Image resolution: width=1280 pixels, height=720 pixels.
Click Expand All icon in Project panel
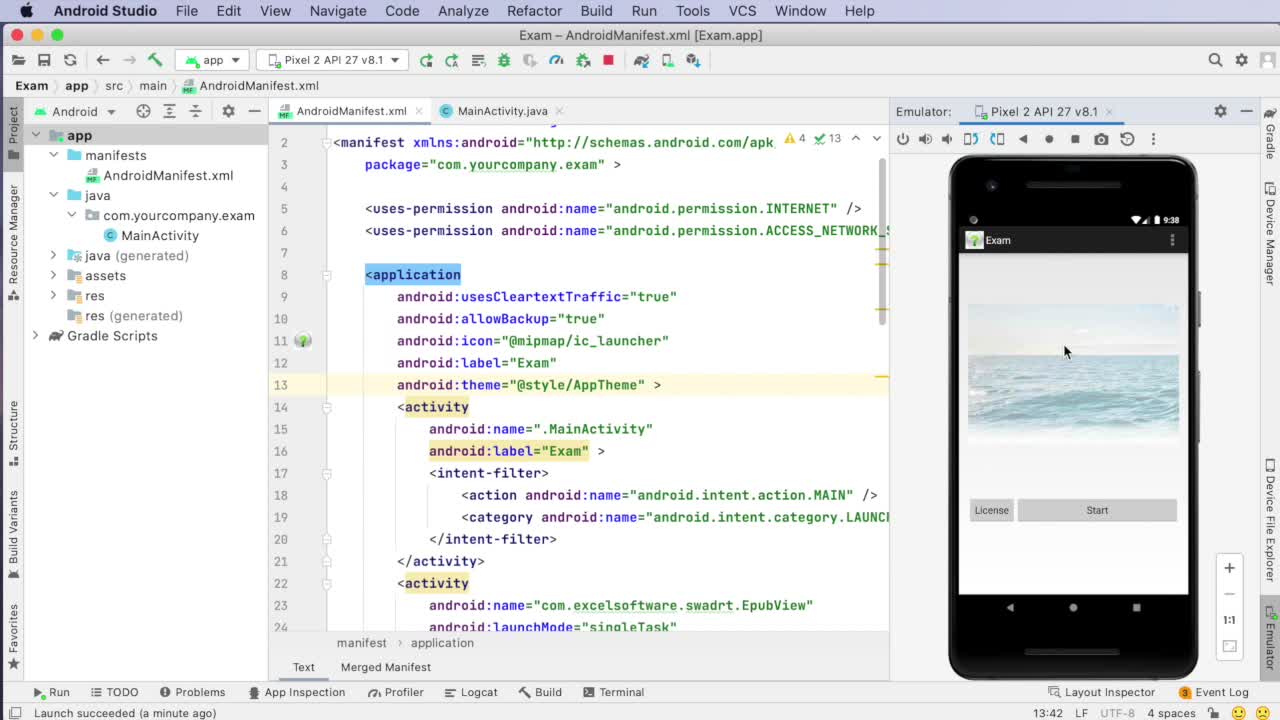tap(169, 111)
